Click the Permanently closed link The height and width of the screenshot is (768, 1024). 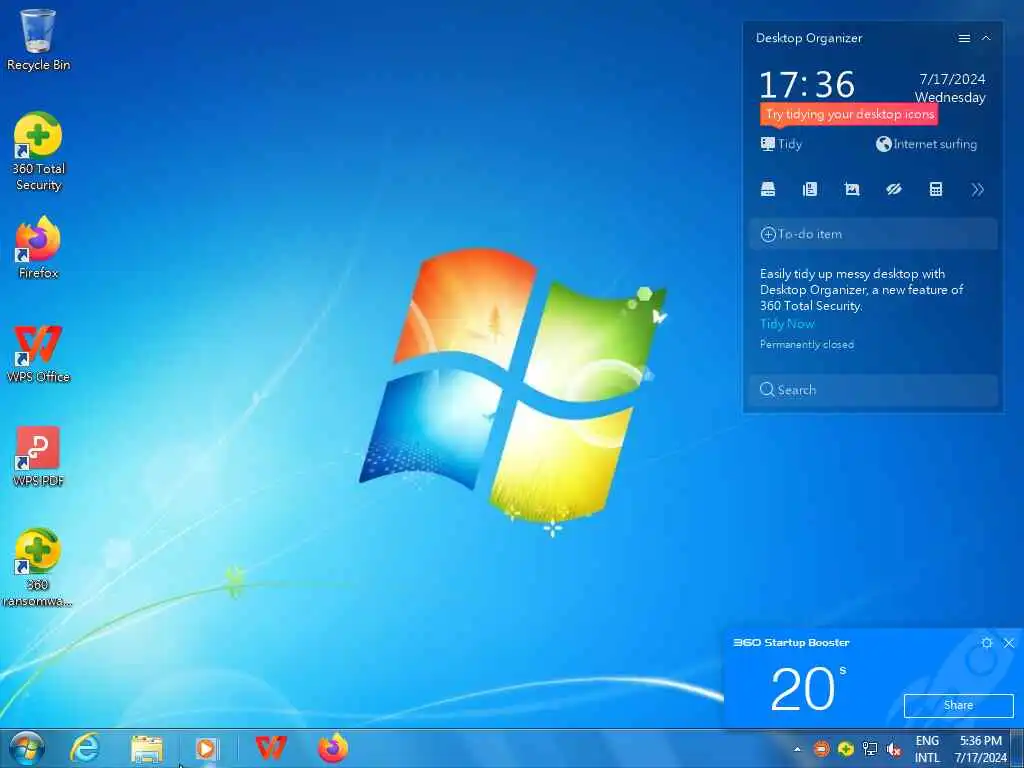pos(807,344)
